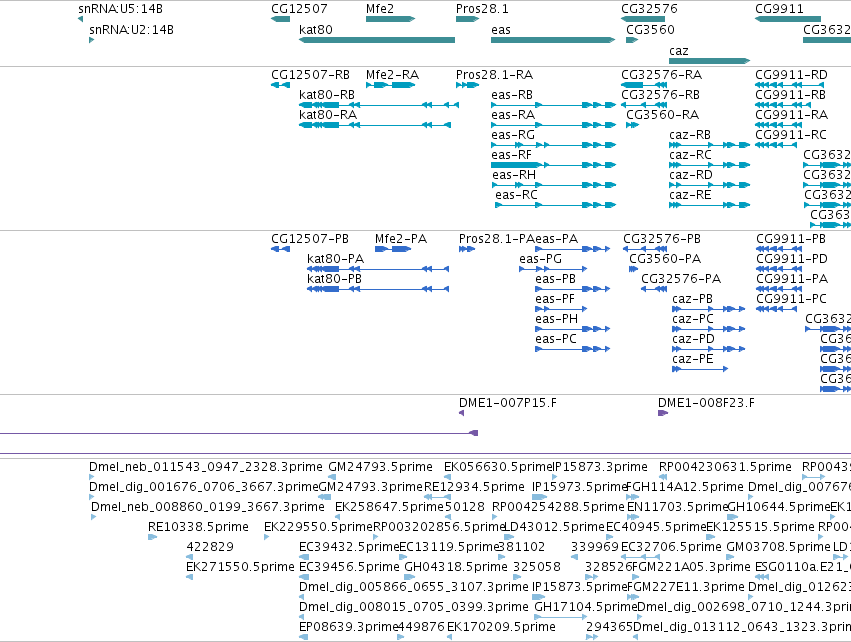Viewport: 851px width, 642px height.
Task: Open the Pros28.1 gene label
Action: click(x=482, y=9)
